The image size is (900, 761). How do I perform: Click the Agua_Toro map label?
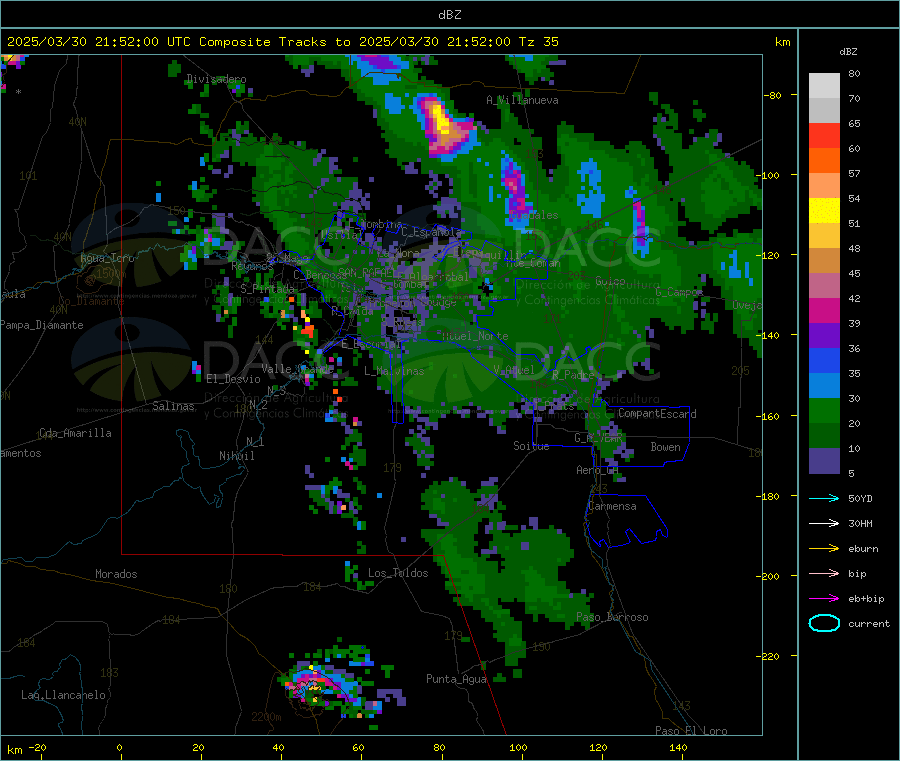pyautogui.click(x=107, y=258)
